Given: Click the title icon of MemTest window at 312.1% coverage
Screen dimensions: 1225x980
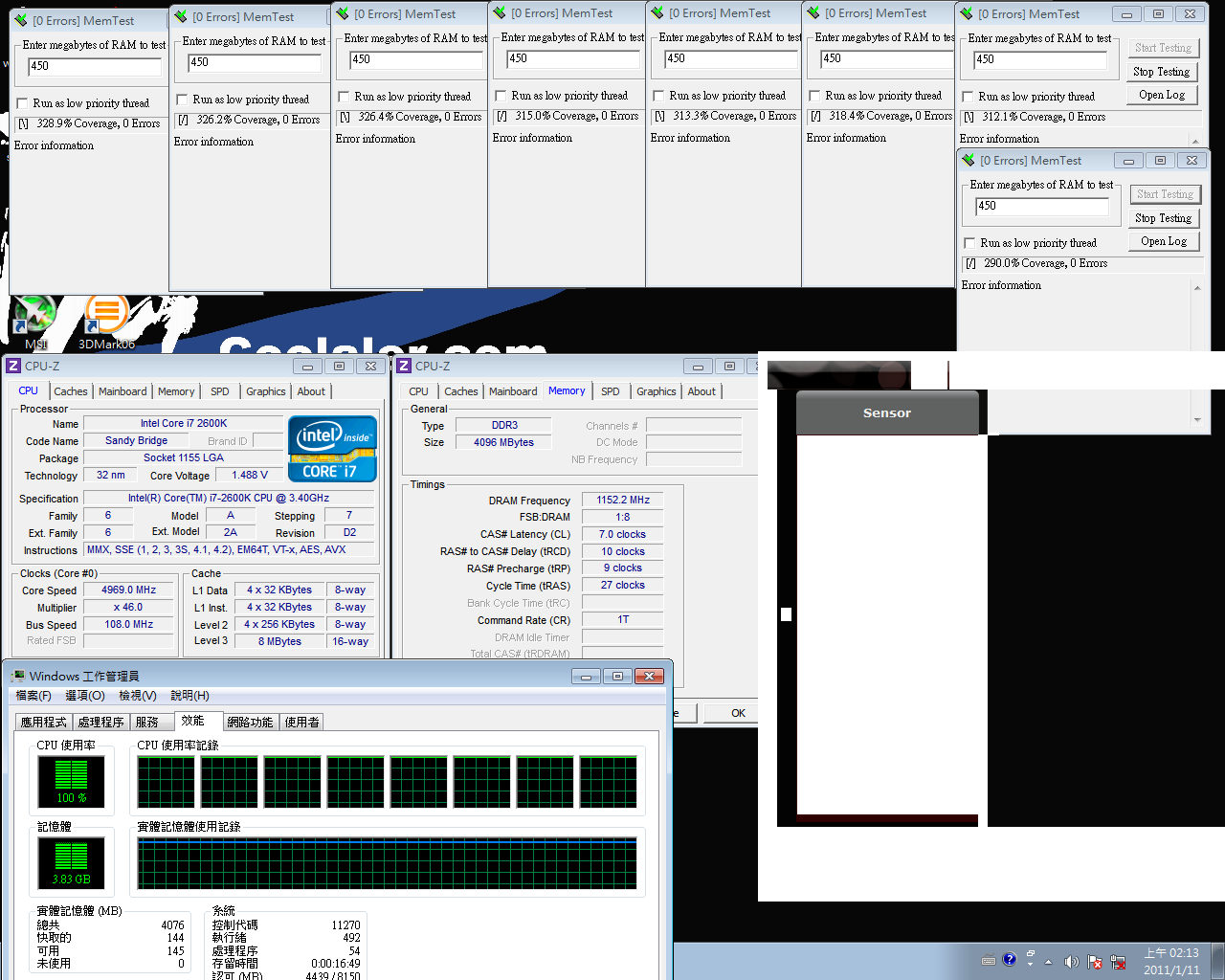Looking at the screenshot, I should (967, 13).
